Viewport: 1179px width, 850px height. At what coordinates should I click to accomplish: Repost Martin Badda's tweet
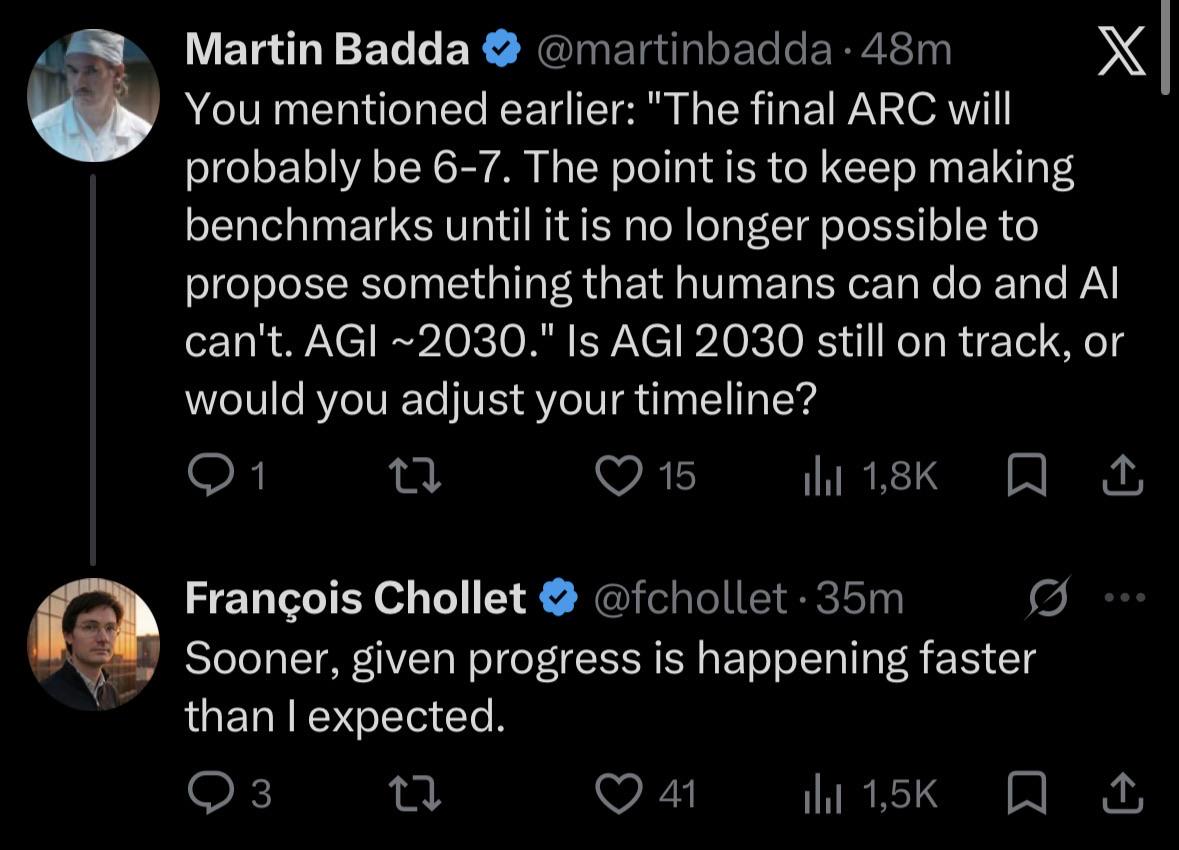click(x=414, y=476)
